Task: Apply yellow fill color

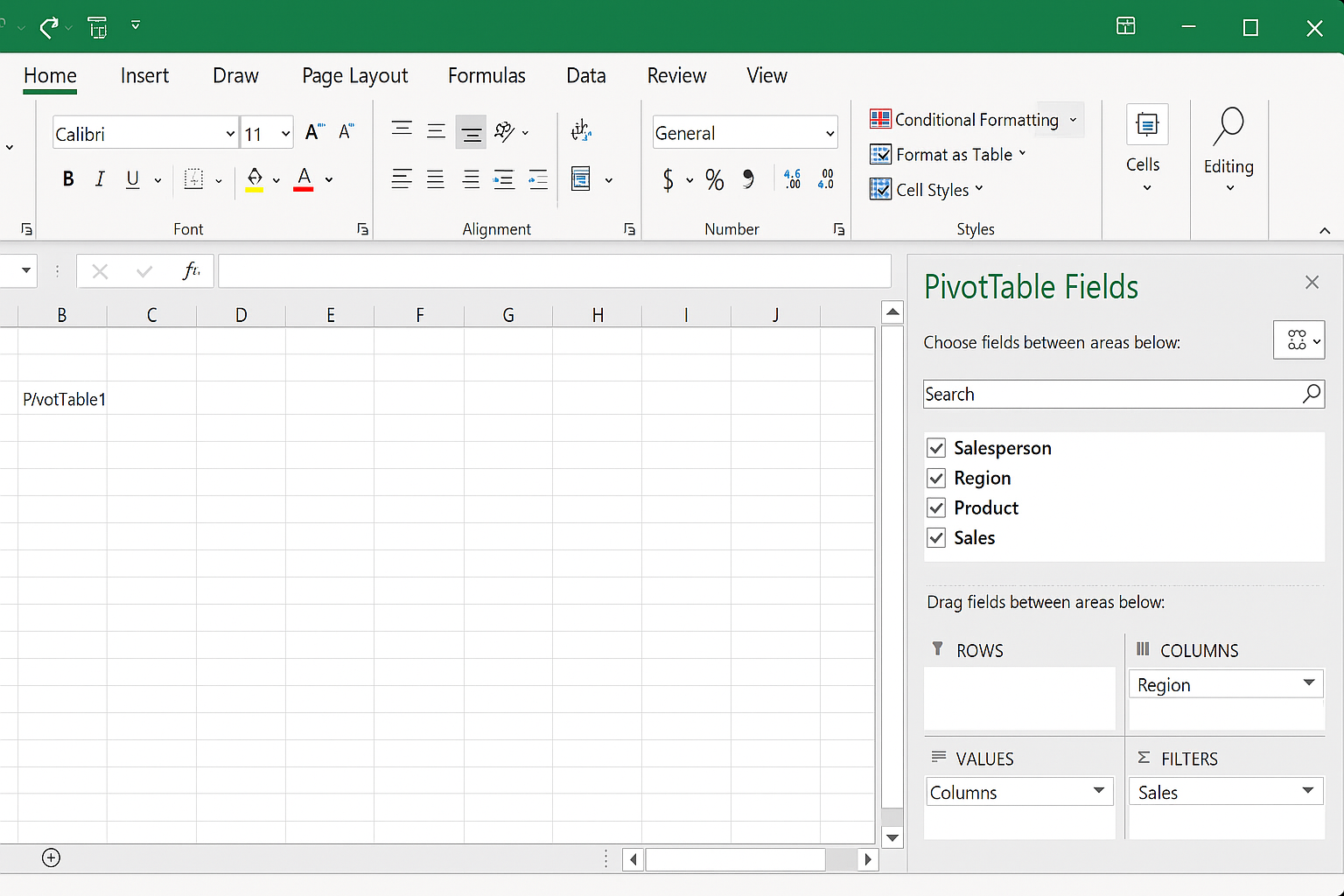Action: pos(255,179)
